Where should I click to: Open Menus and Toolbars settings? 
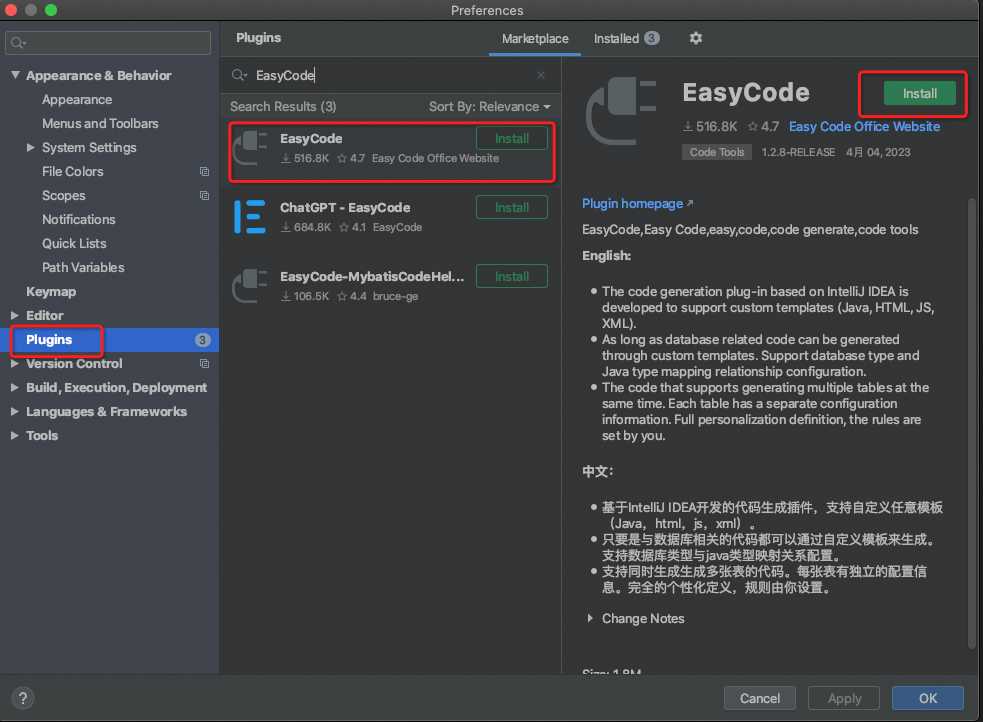click(x=100, y=123)
